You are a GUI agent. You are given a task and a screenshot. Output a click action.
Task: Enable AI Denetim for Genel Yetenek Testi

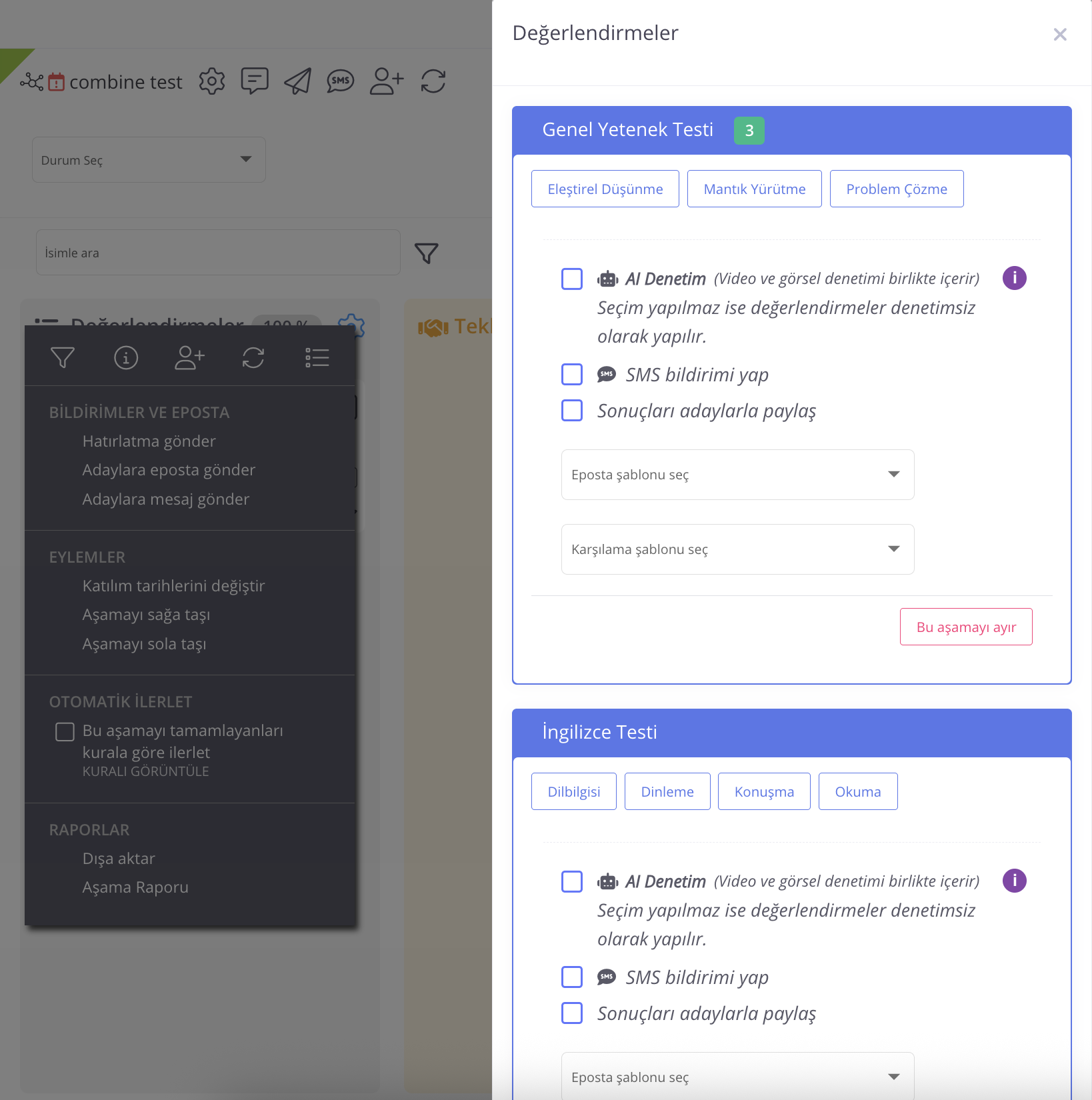[x=572, y=279]
